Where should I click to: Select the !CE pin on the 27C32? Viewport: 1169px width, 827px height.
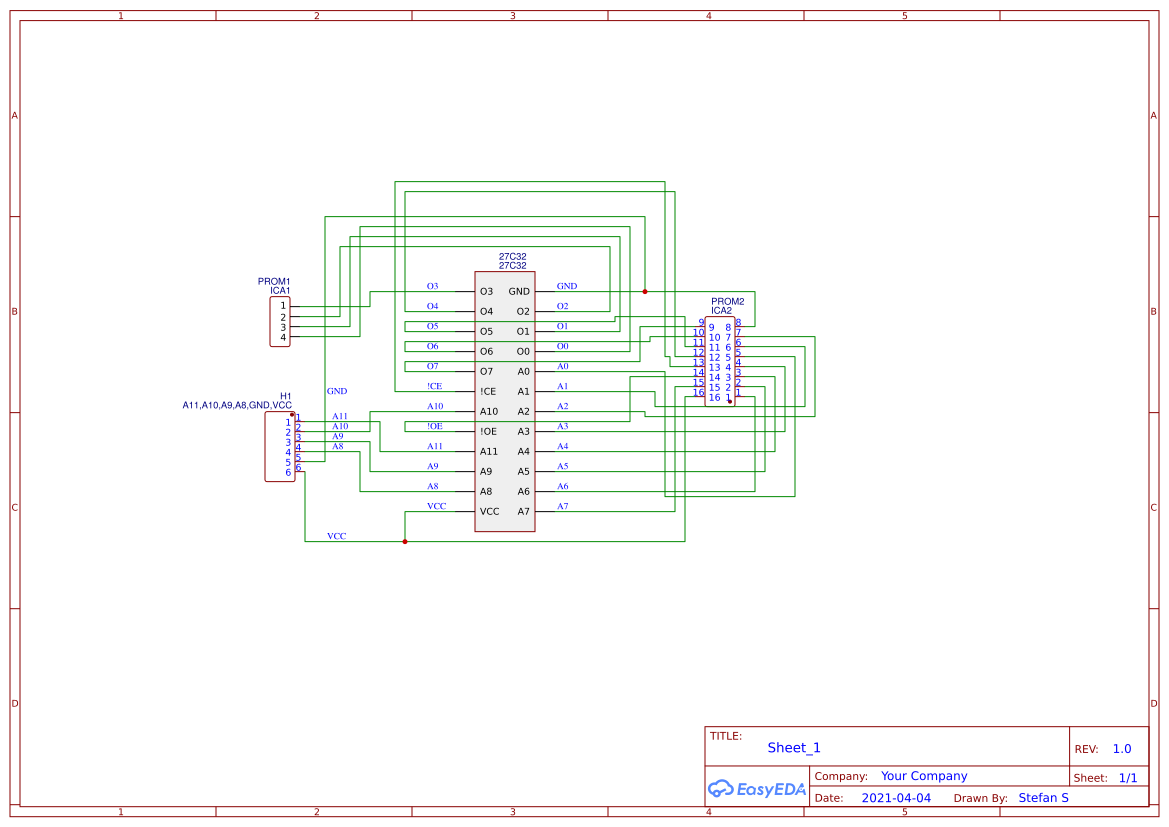pyautogui.click(x=489, y=391)
